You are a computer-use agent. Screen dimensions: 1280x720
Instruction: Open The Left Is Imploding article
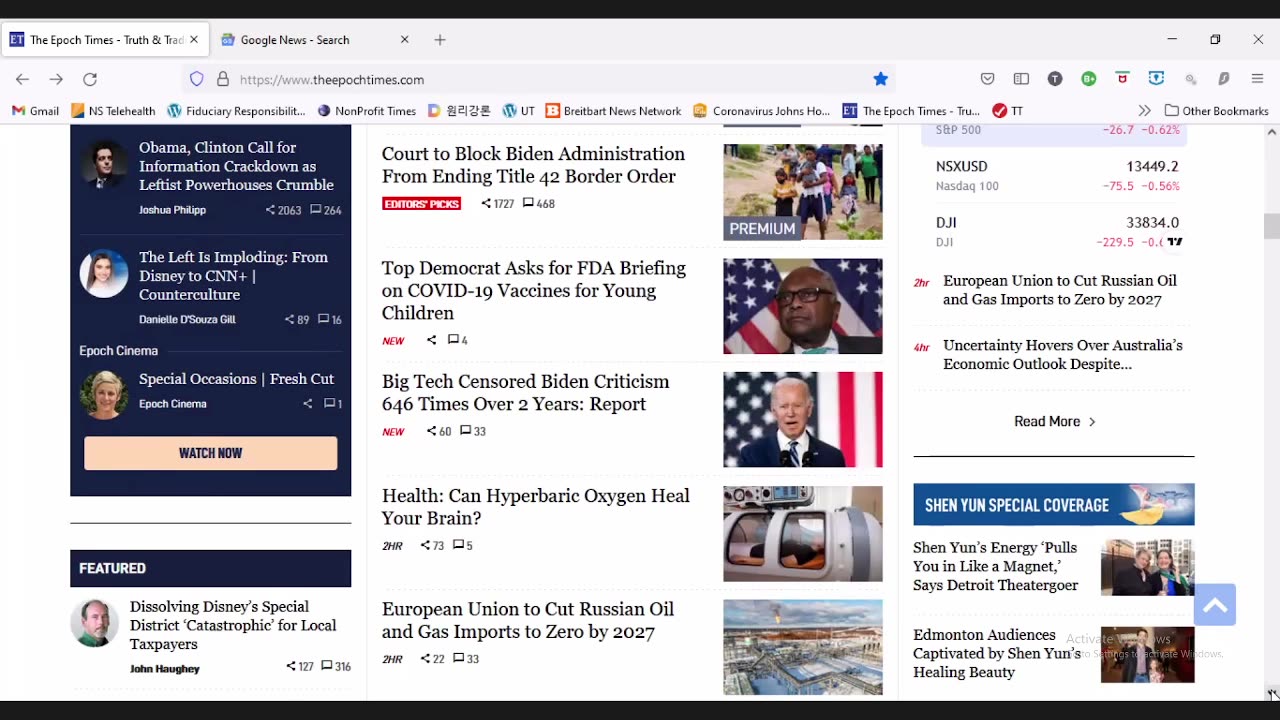(234, 275)
